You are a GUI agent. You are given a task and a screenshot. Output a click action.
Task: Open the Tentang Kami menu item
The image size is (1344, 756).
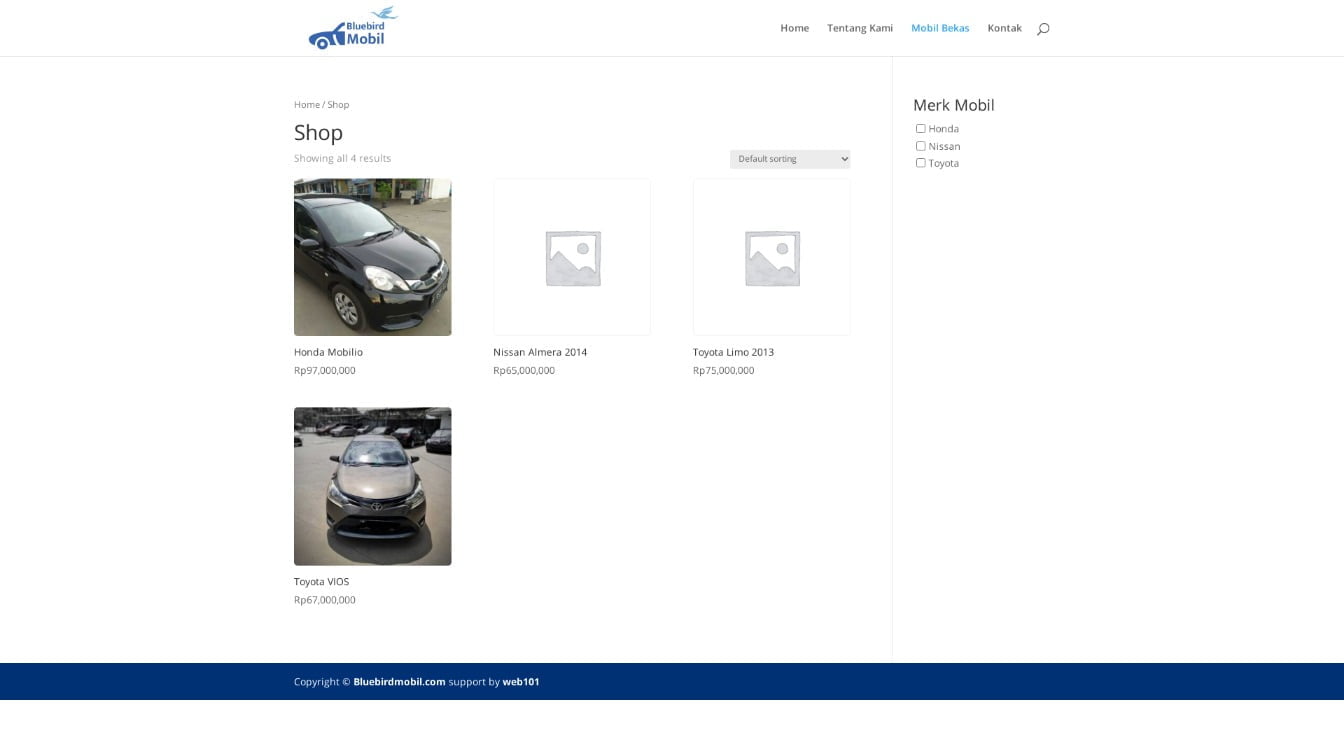tap(860, 28)
